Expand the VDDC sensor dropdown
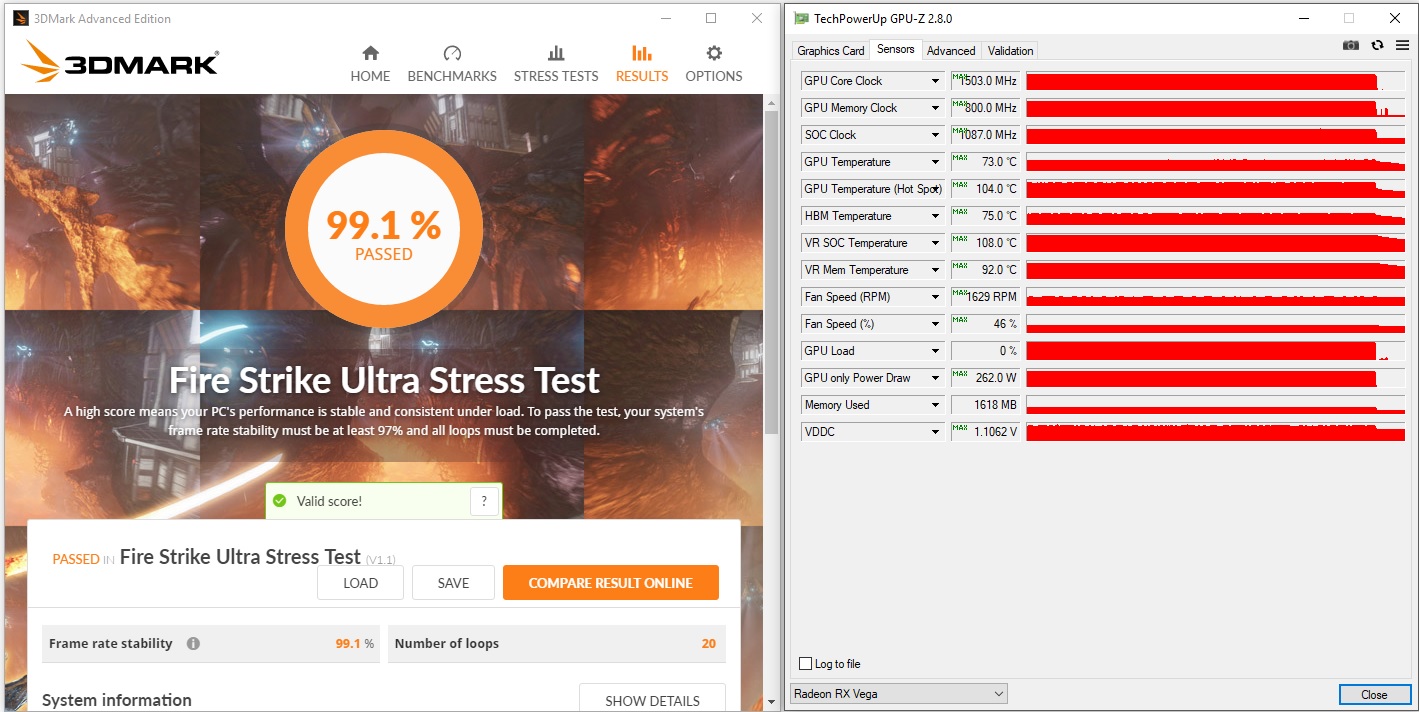Viewport: 1419px width, 712px height. (x=935, y=432)
